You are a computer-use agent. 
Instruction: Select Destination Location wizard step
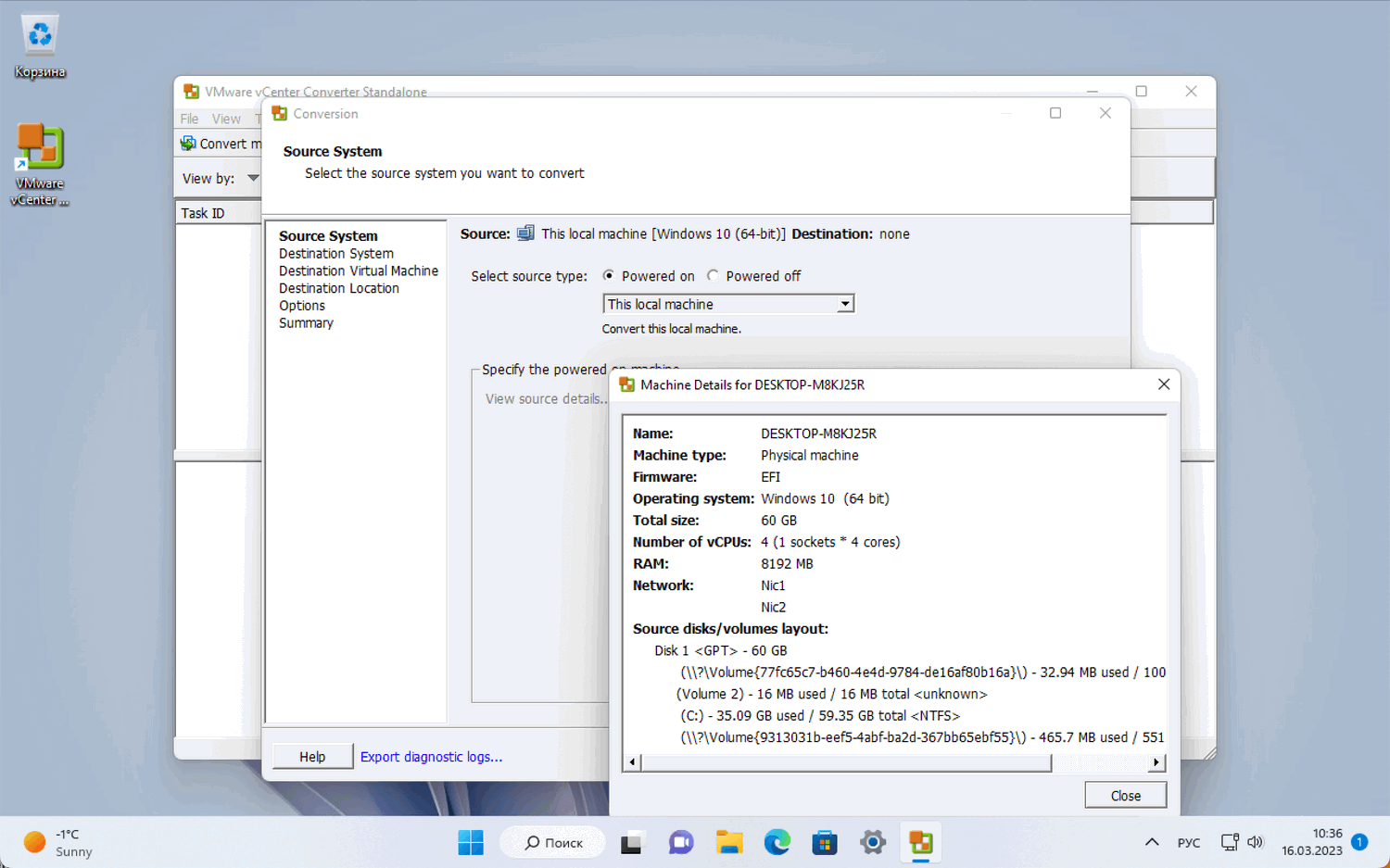(x=339, y=288)
